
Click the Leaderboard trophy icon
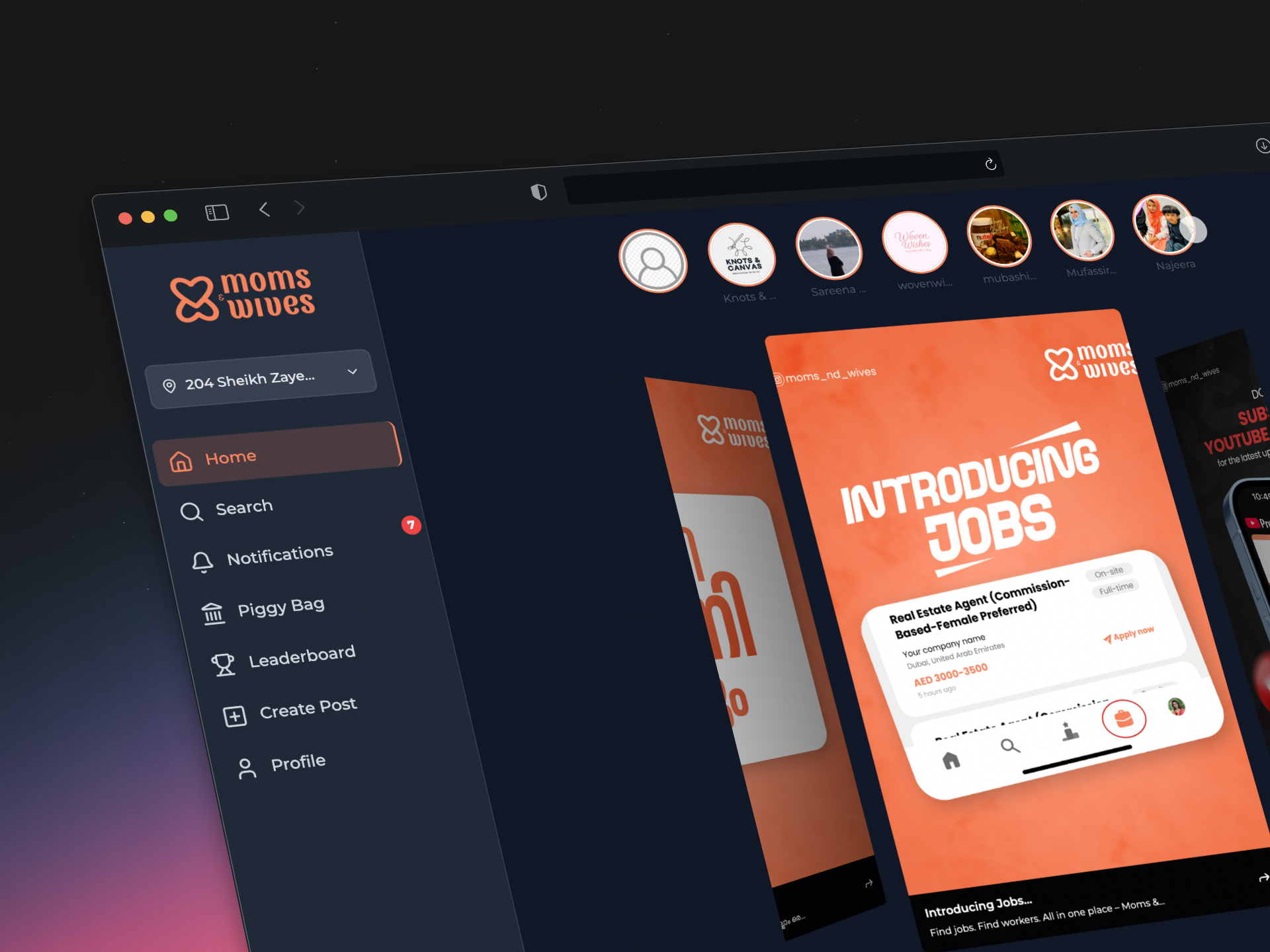(x=224, y=664)
